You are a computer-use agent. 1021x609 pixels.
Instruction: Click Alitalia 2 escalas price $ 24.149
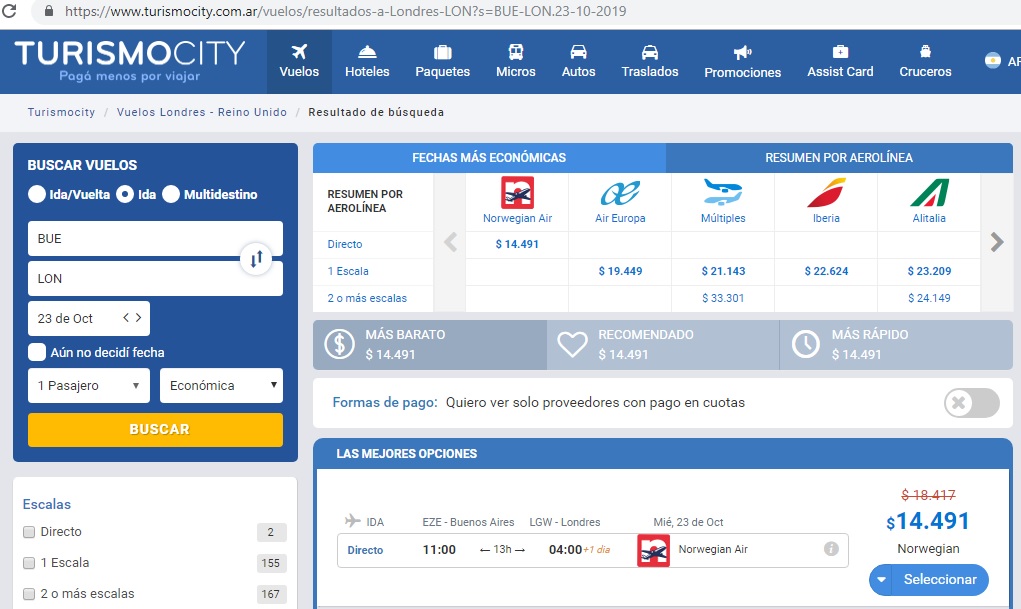tap(929, 298)
